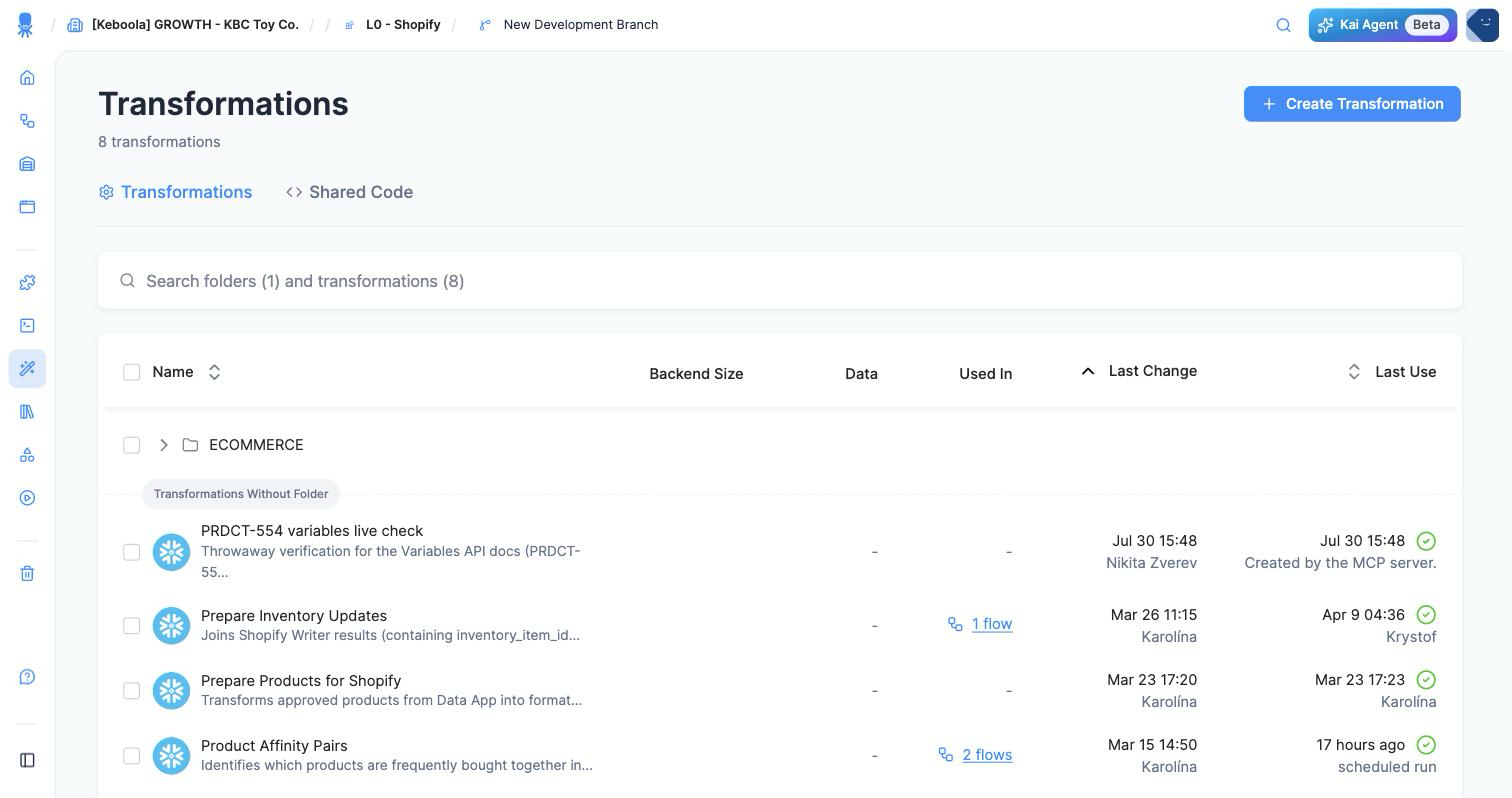
Task: Open the Jobs play icon in sidebar
Action: coord(27,498)
